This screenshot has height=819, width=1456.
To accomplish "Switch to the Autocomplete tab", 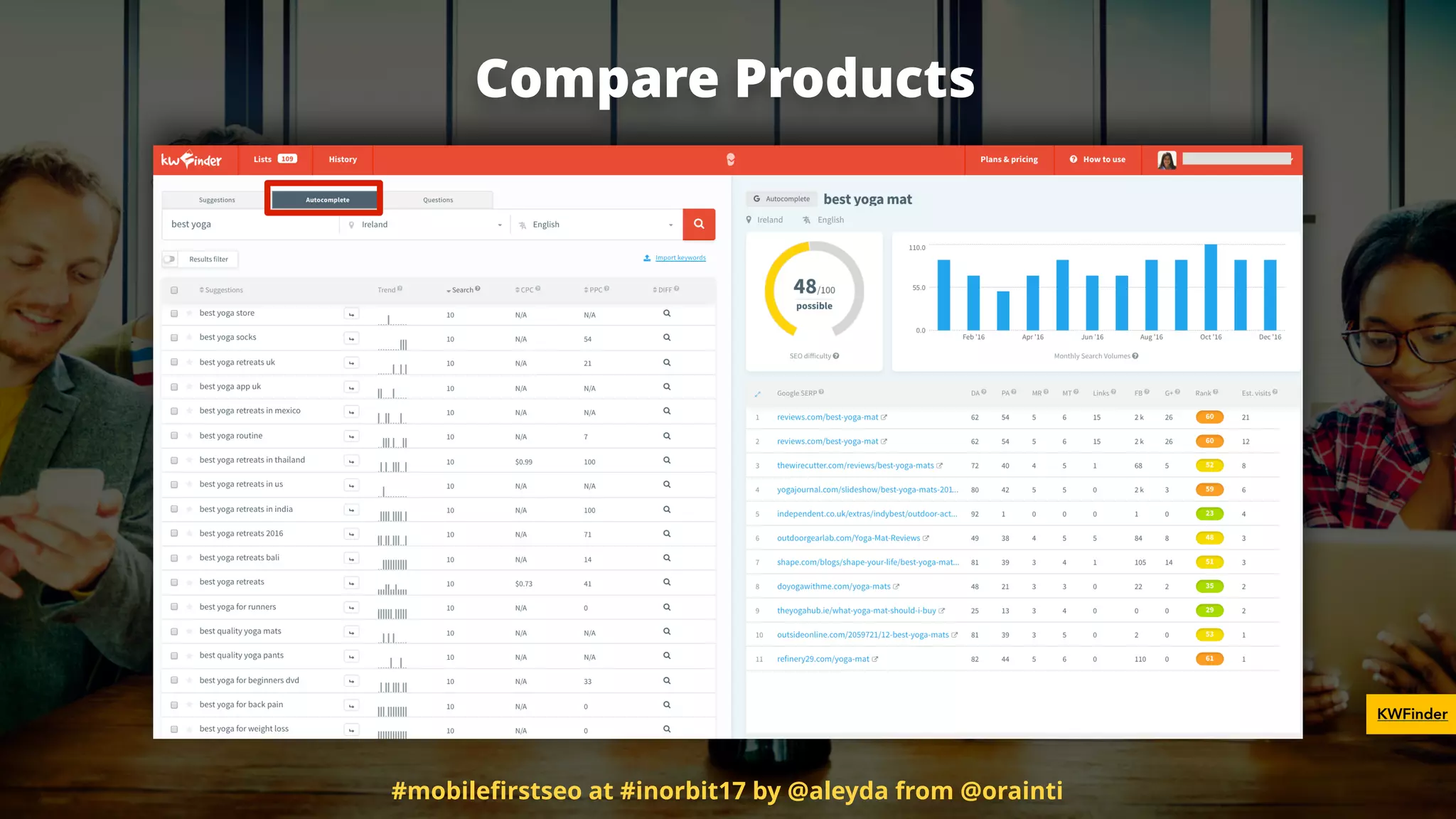I will point(327,200).
